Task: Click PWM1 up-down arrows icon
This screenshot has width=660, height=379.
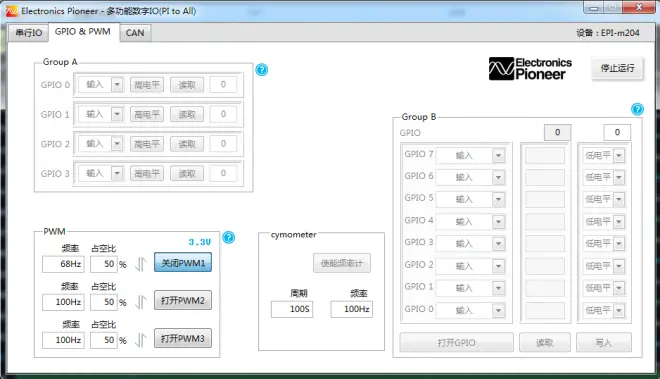Action: (141, 264)
